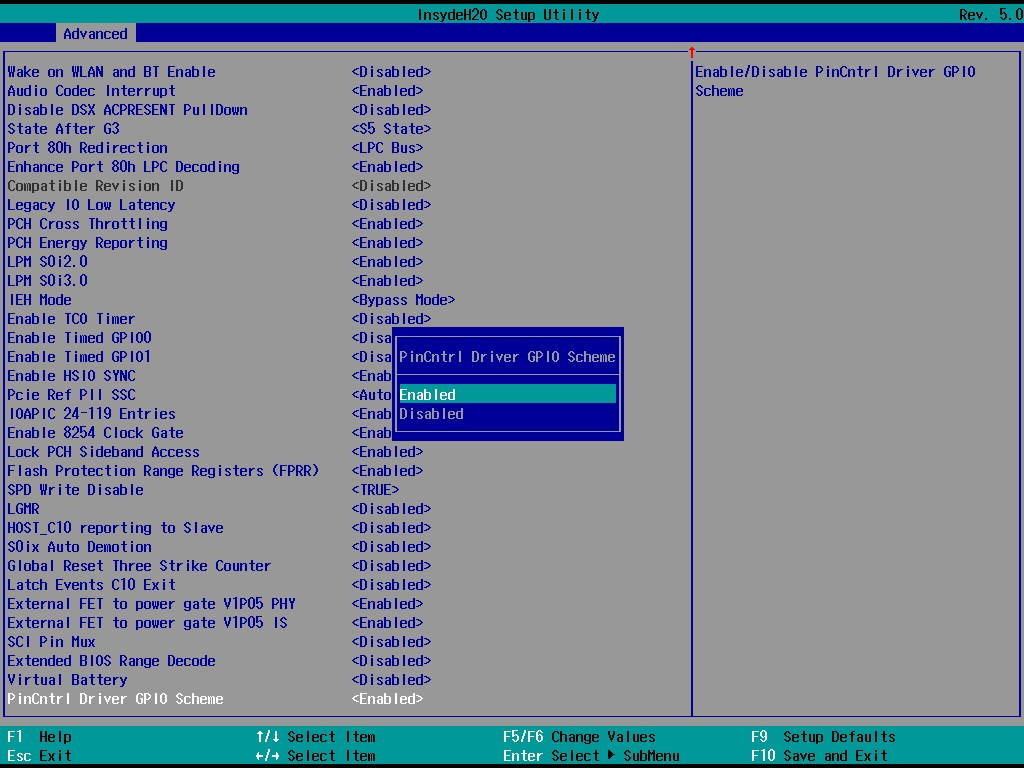This screenshot has width=1024, height=768.
Task: Change SCI Pin Mux value
Action: [x=391, y=641]
